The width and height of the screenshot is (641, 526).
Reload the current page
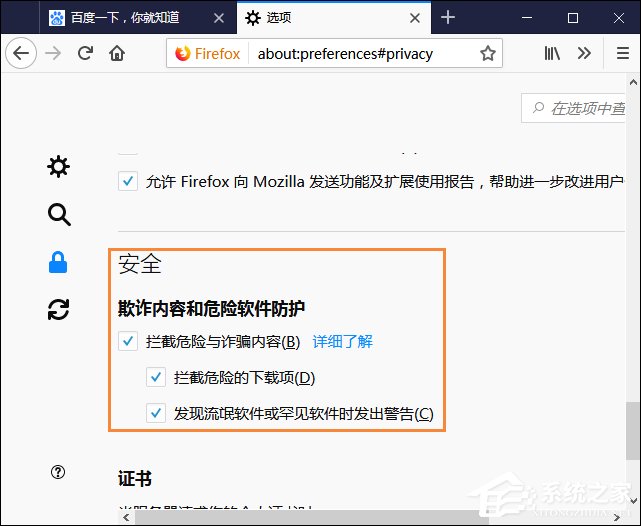click(x=85, y=53)
